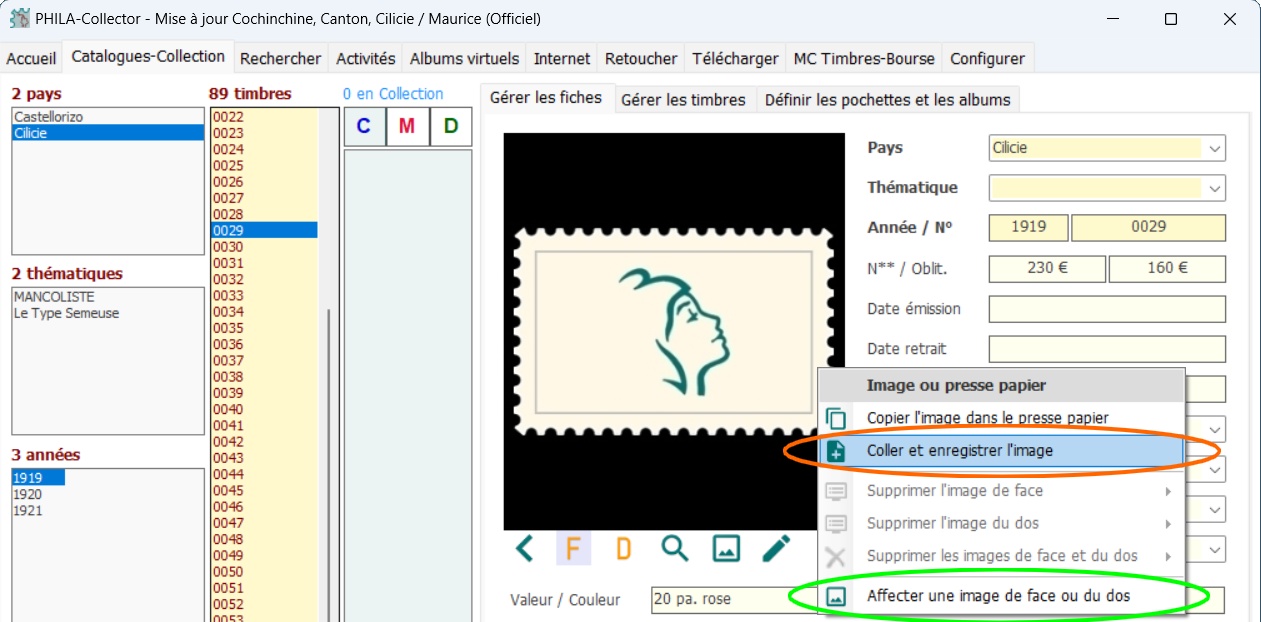This screenshot has height=622, width=1261.
Task: Open the Internet tab
Action: 562,59
